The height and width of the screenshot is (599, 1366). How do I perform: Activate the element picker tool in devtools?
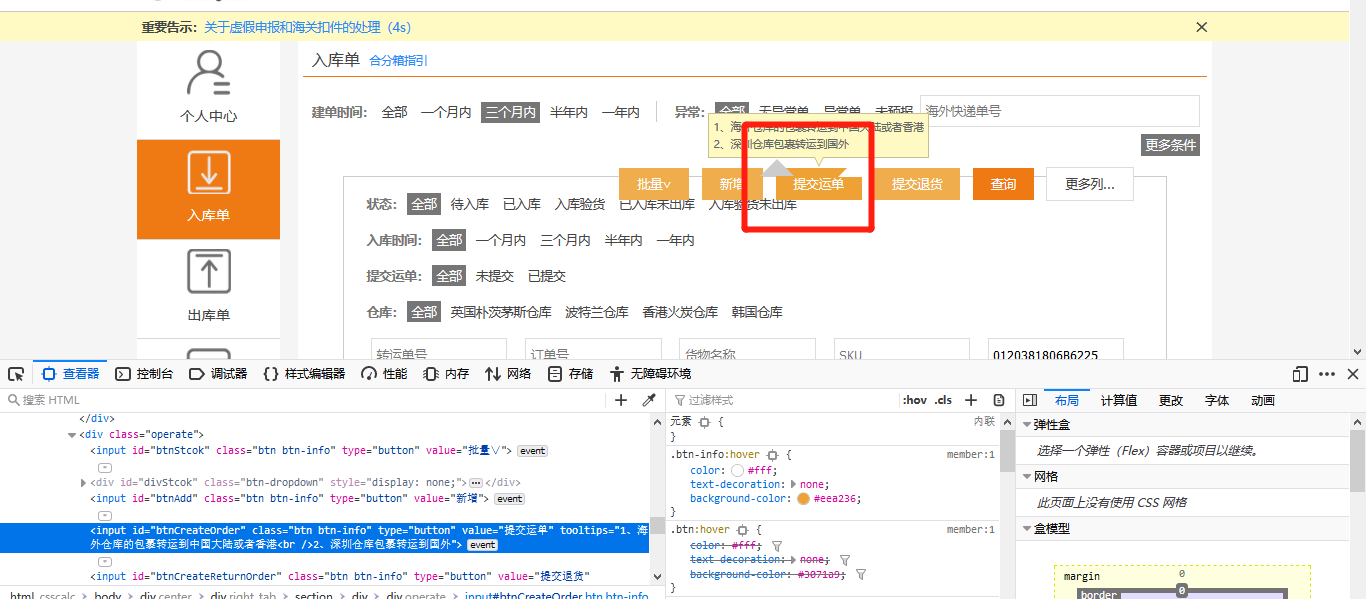pyautogui.click(x=16, y=374)
